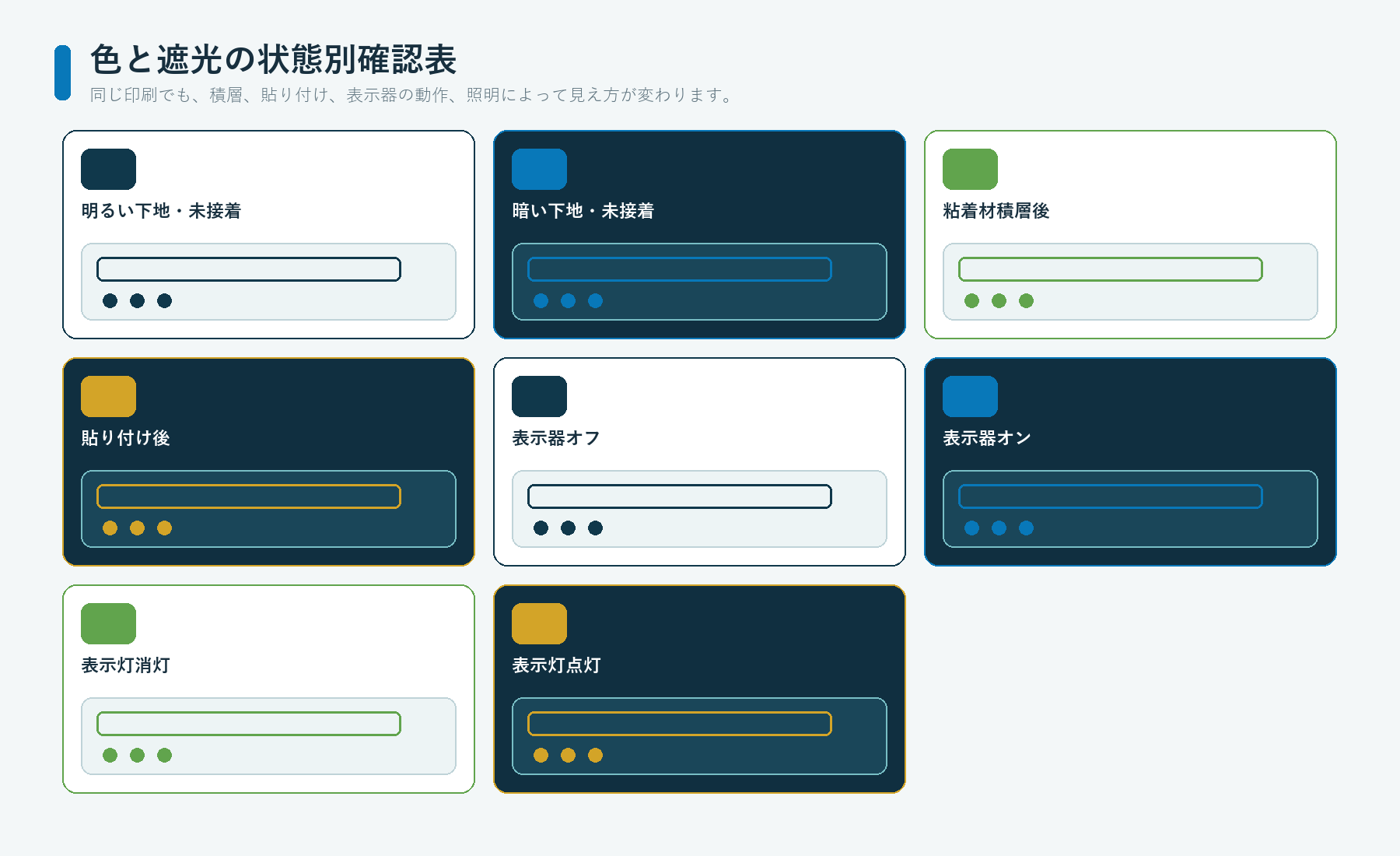Pick the green swatch above 表示灯消灯
1400x856 pixels.
pyautogui.click(x=108, y=623)
